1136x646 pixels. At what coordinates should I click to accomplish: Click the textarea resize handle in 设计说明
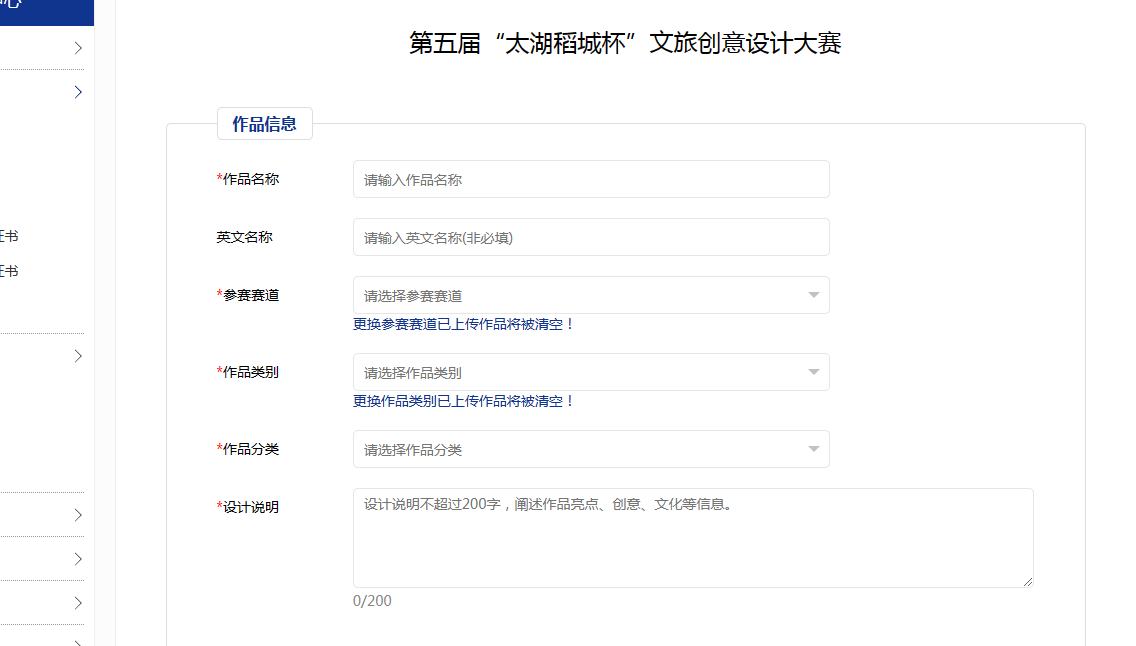(1027, 581)
